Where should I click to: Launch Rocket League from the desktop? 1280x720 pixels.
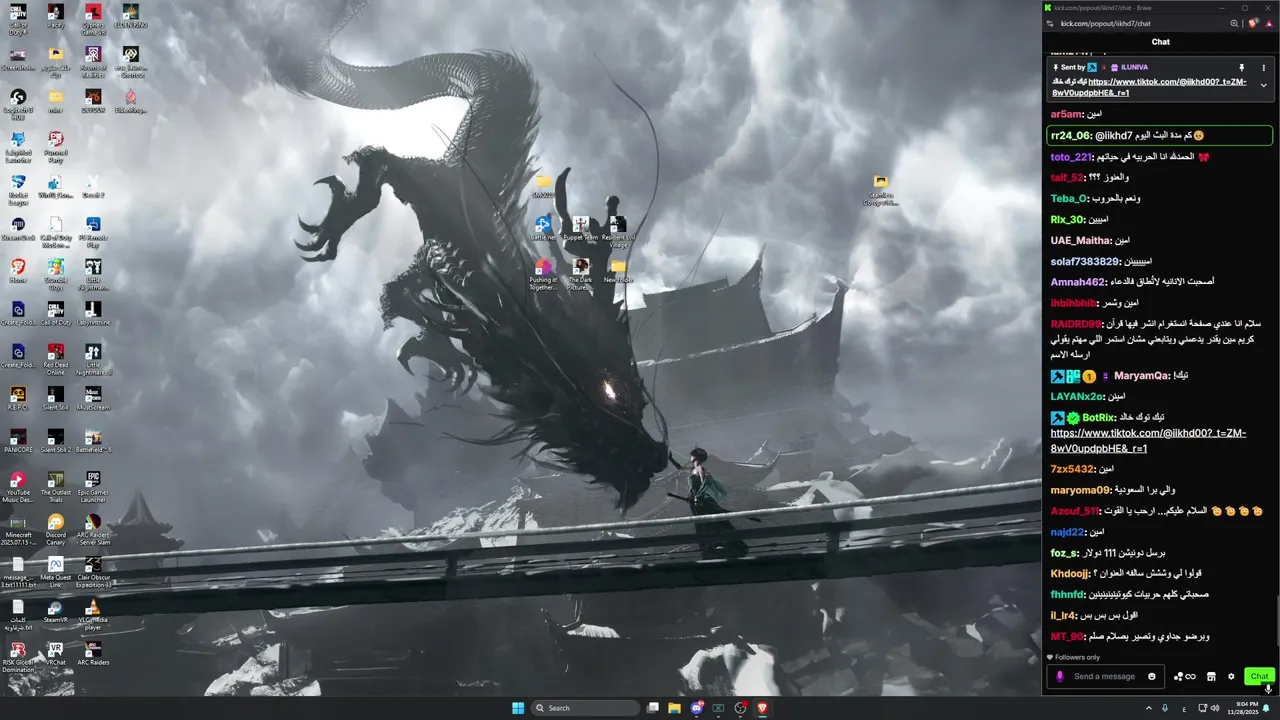(18, 189)
